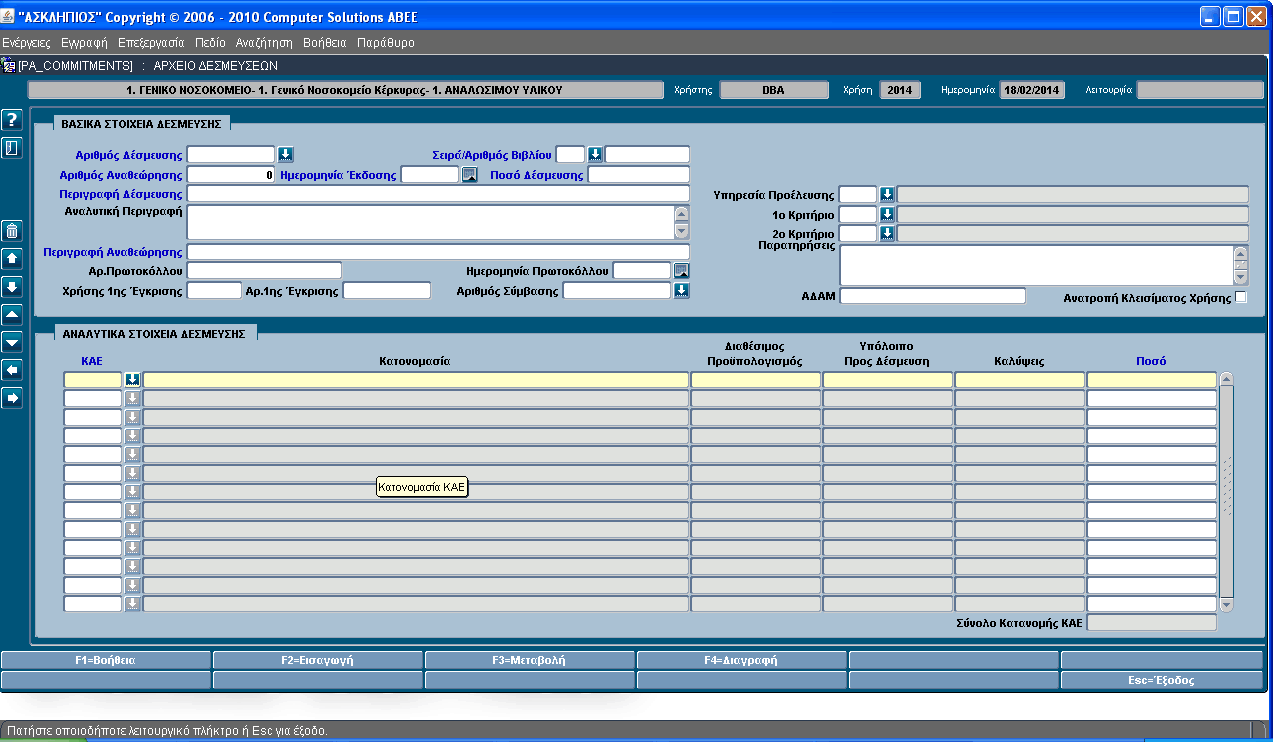Open the Πεδίο menu

pos(210,43)
